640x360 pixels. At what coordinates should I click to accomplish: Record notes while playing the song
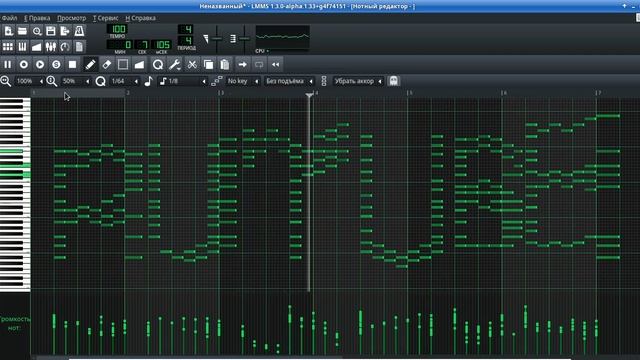click(x=40, y=64)
